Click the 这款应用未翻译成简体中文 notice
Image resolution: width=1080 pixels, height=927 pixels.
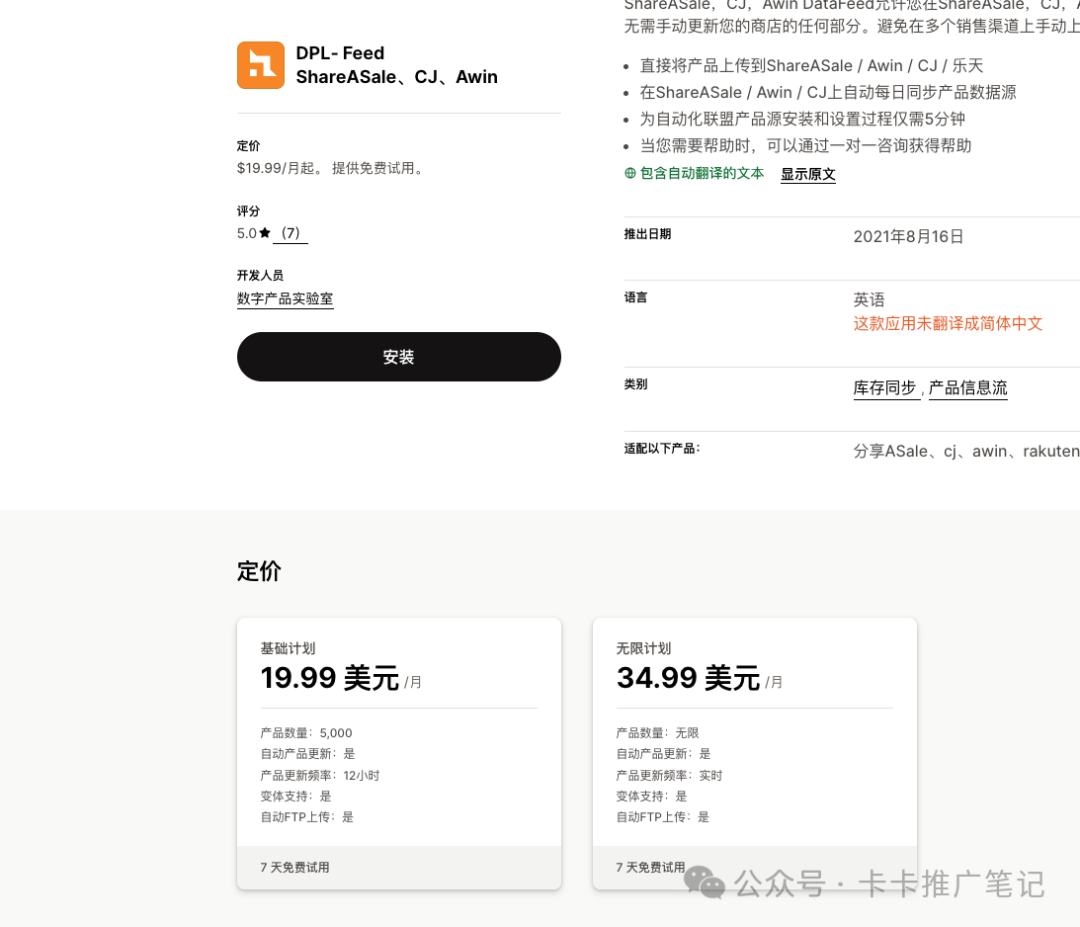947,323
